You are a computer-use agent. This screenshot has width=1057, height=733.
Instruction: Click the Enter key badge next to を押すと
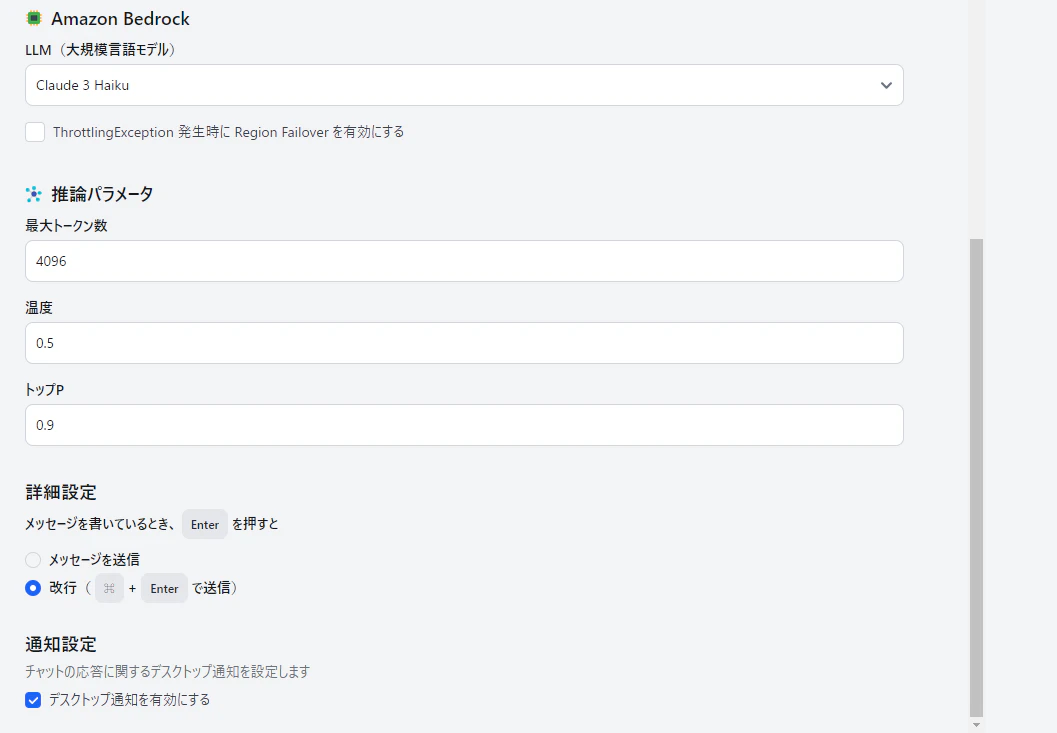point(205,525)
